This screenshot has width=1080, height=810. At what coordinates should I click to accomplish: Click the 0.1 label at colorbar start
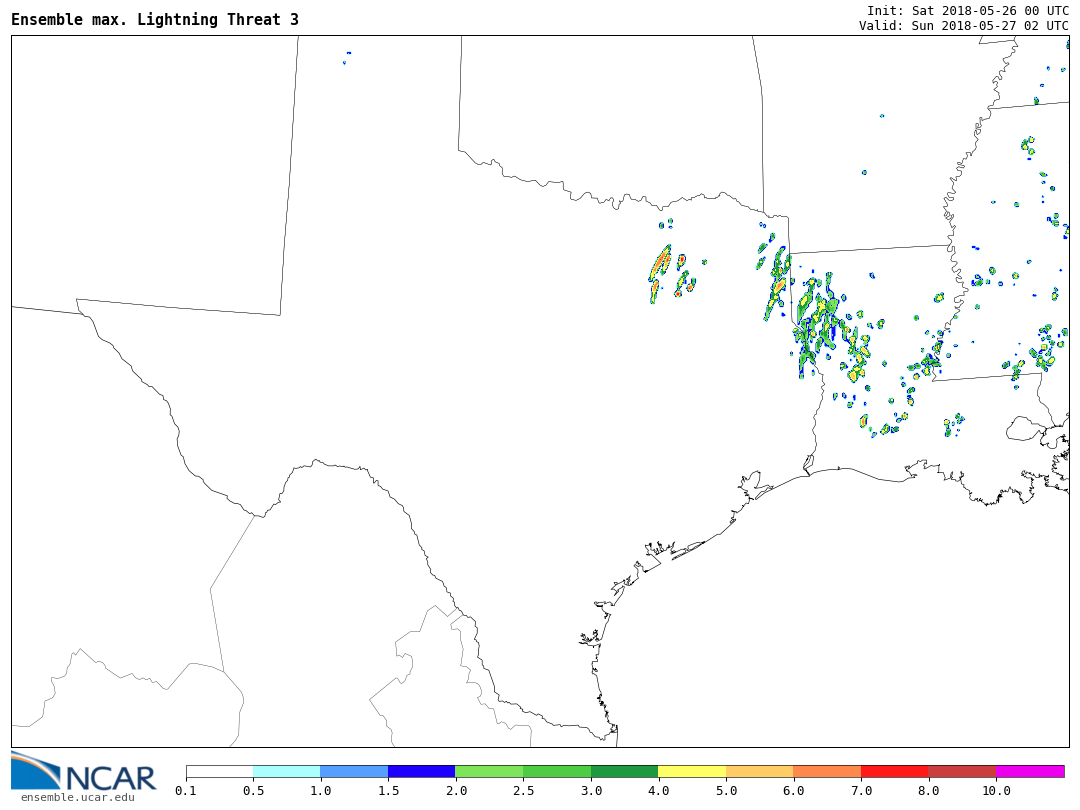click(186, 791)
